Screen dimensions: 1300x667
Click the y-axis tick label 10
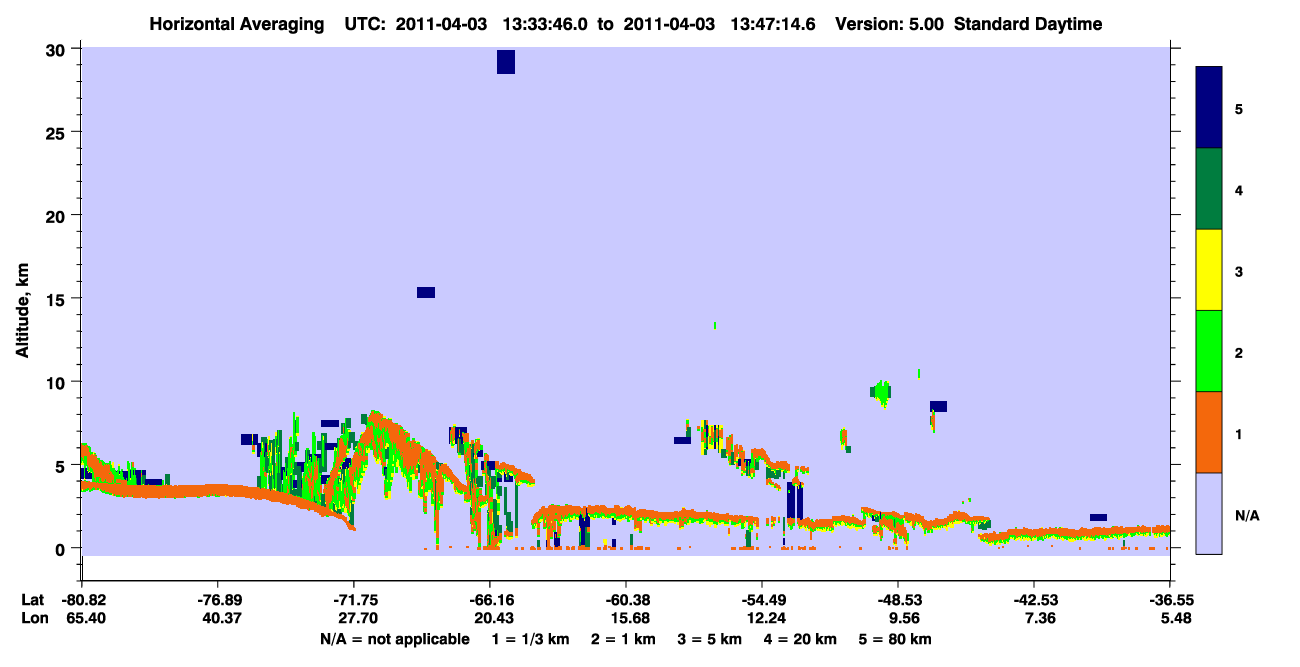point(56,382)
